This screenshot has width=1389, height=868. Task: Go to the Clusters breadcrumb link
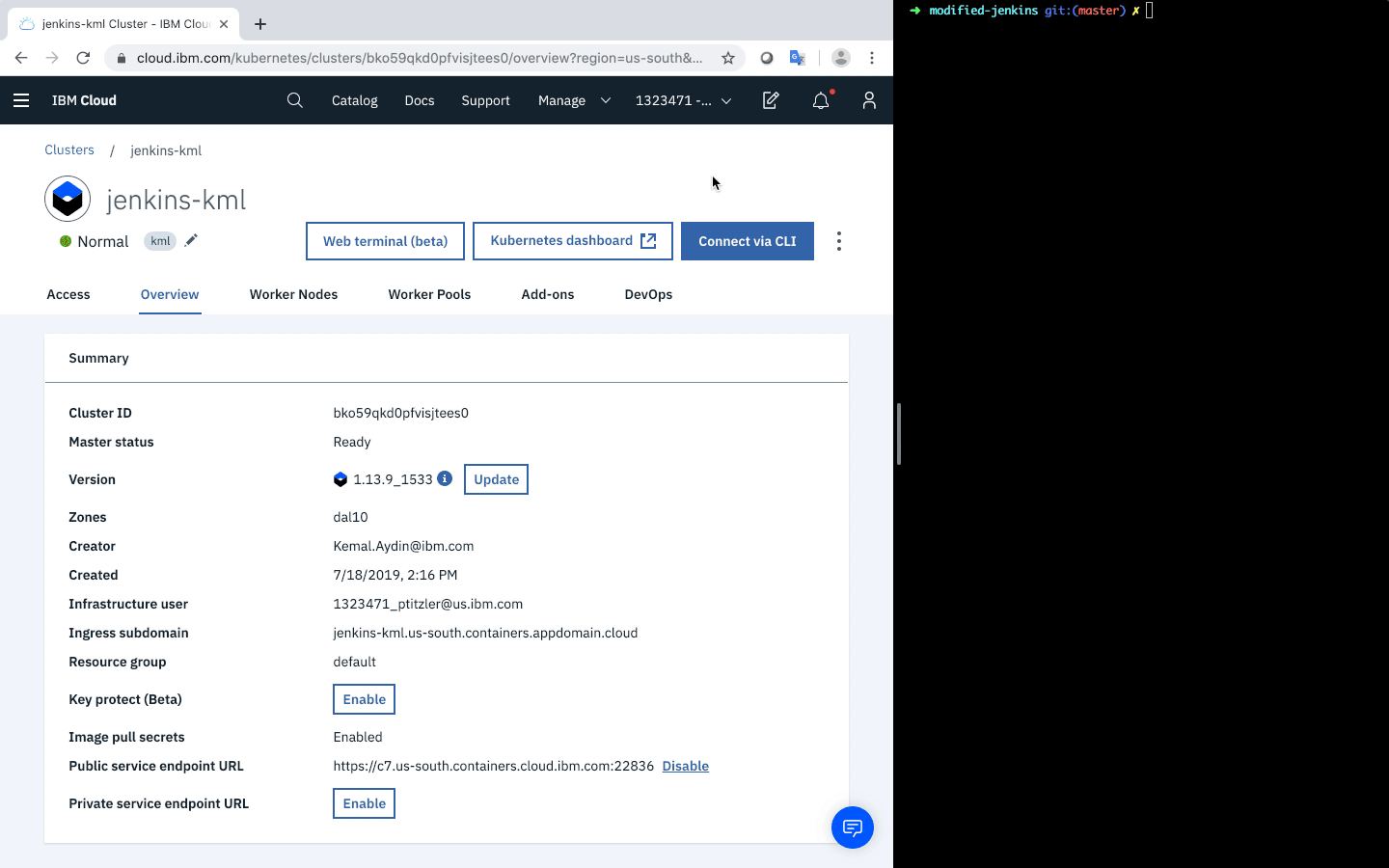point(69,149)
